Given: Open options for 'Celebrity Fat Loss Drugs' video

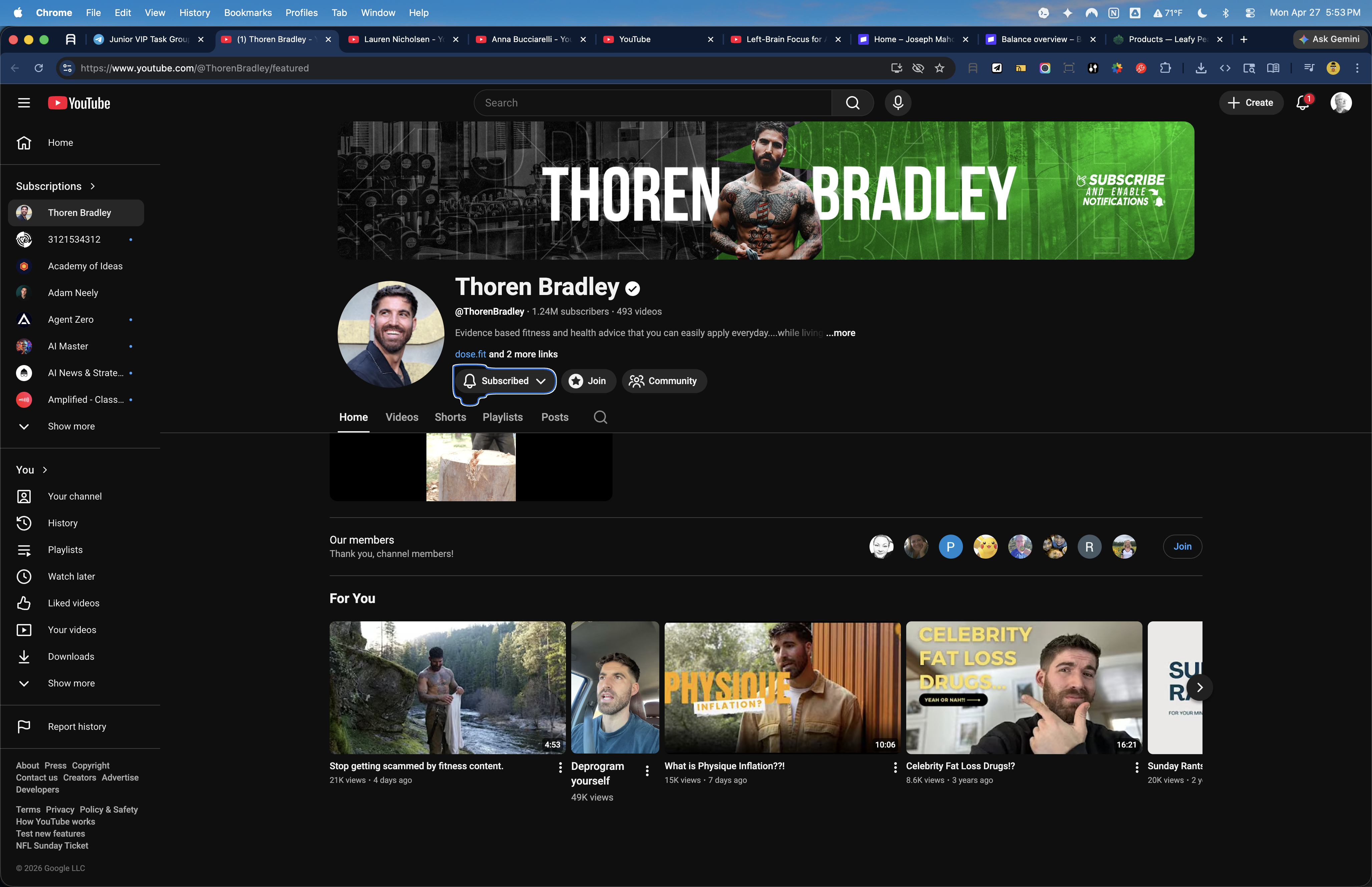Looking at the screenshot, I should [1136, 767].
